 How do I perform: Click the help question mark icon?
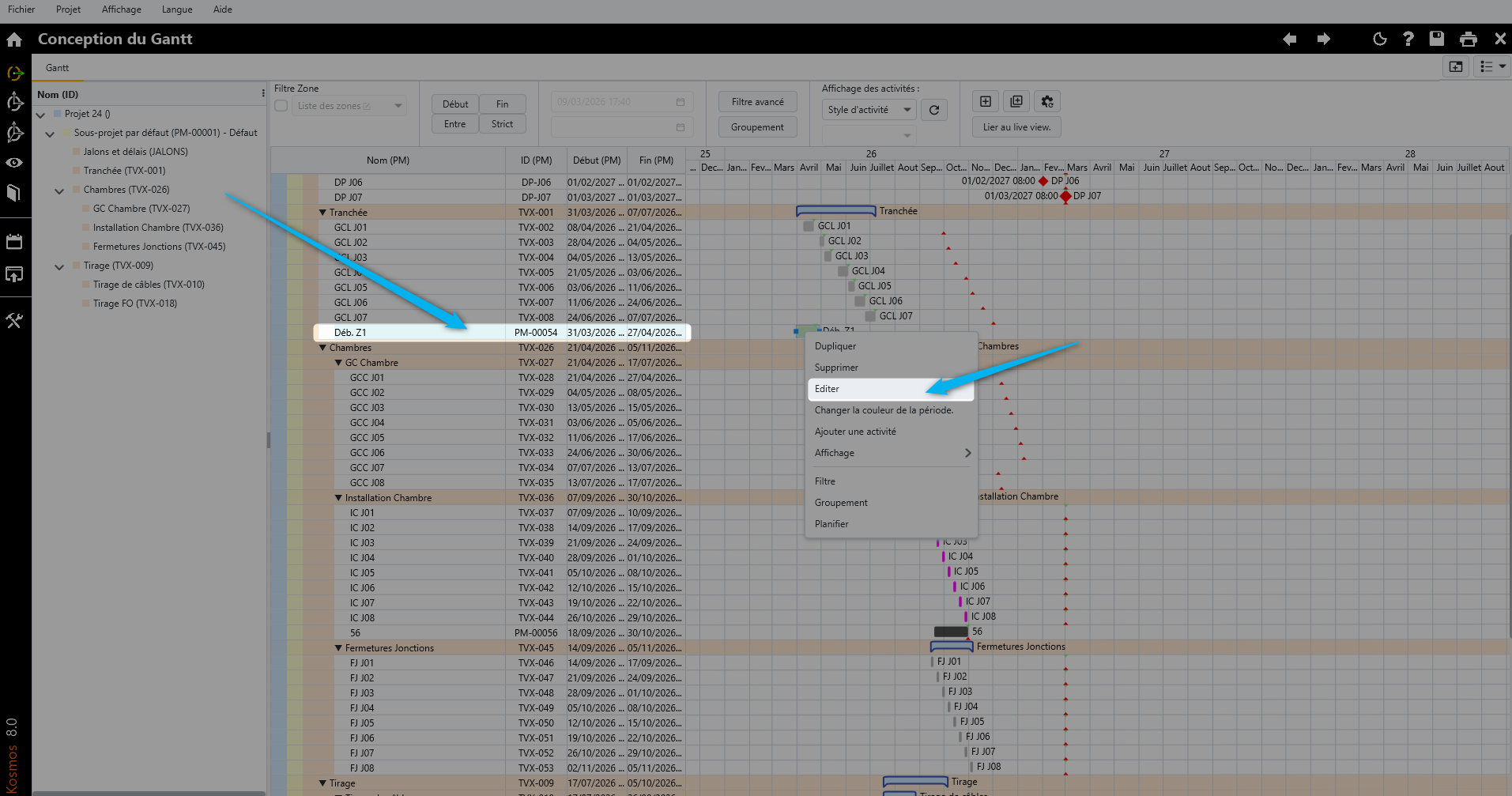tap(1408, 39)
